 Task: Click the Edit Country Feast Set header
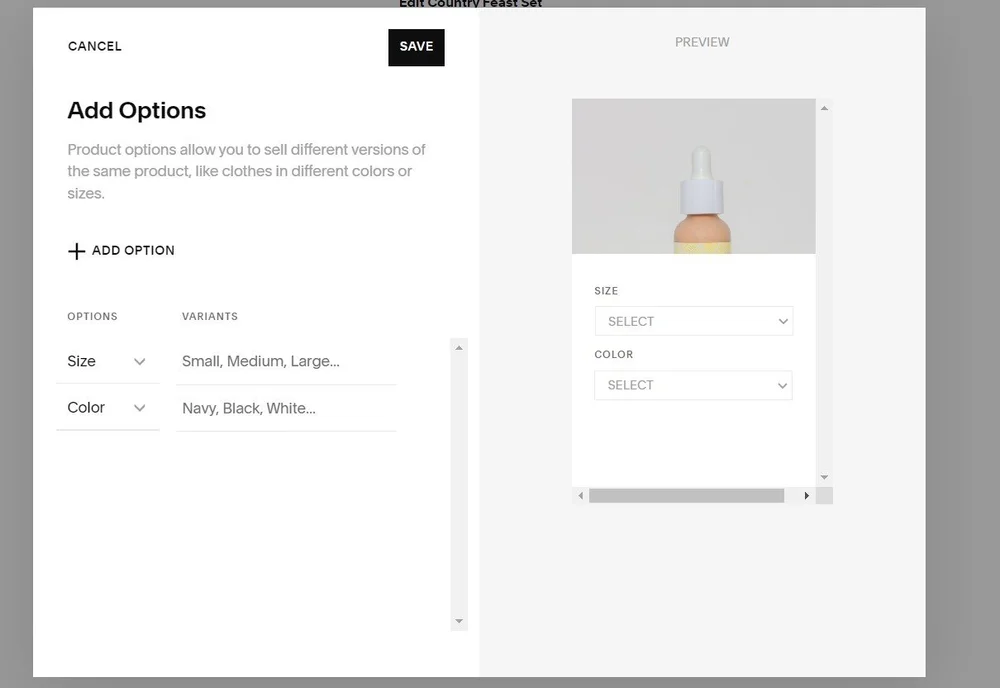(470, 3)
